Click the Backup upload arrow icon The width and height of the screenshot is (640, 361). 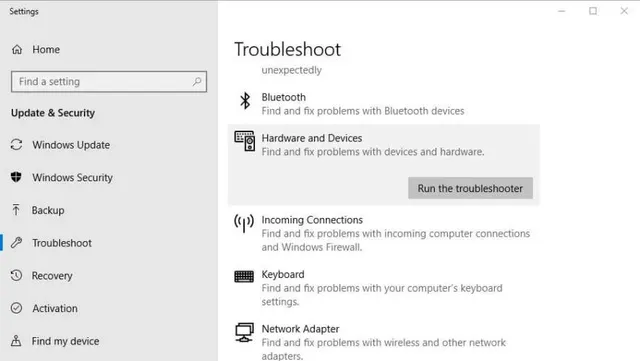16,210
